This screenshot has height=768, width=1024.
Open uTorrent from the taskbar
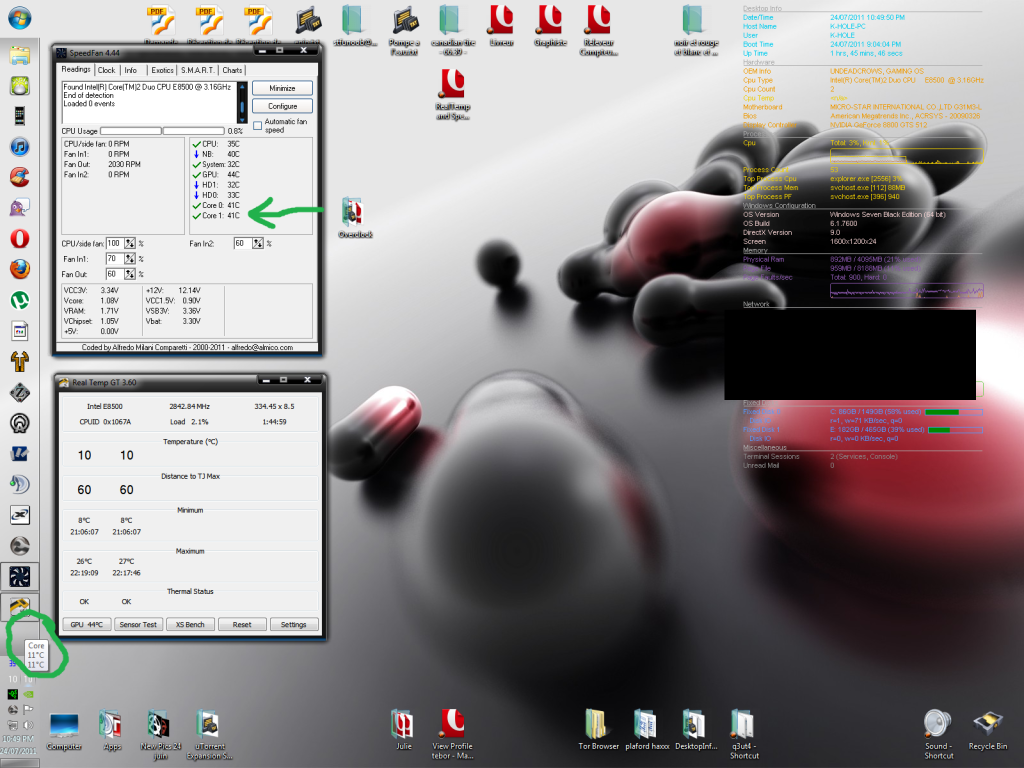[19, 300]
